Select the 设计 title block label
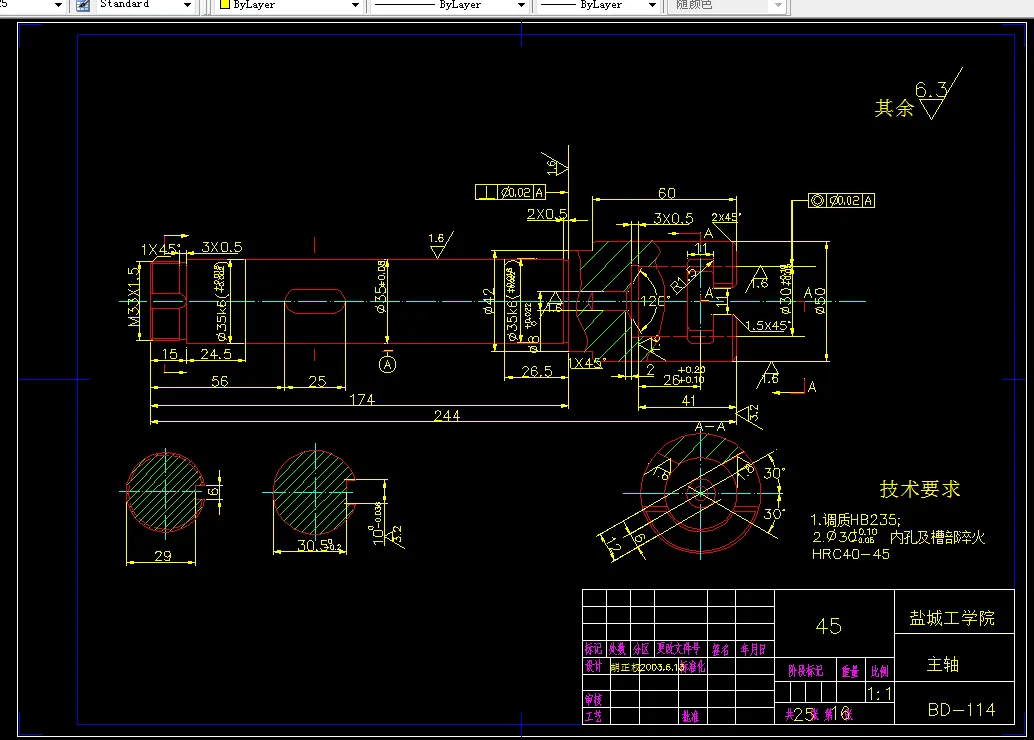The width and height of the screenshot is (1034, 740). [593, 666]
